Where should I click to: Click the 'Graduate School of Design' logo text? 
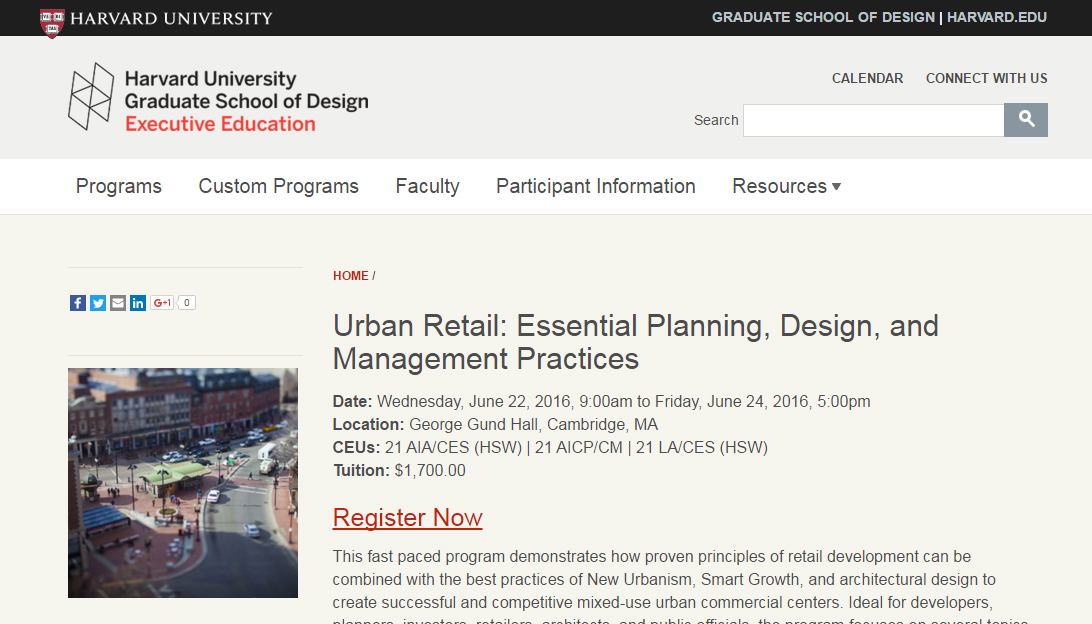(247, 102)
